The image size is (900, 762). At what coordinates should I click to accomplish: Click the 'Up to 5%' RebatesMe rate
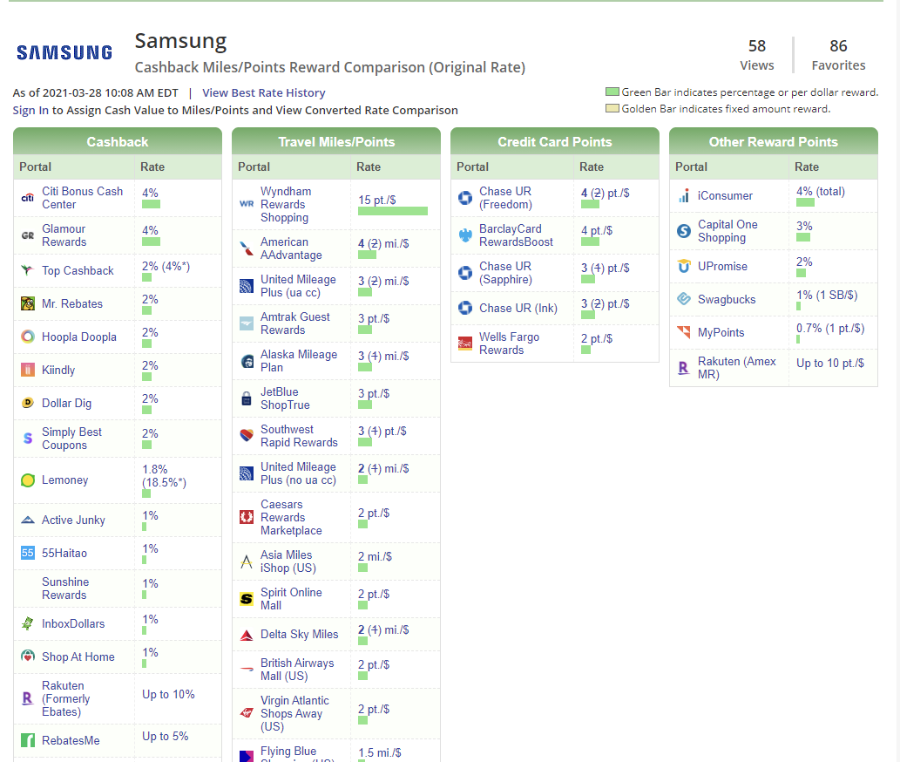click(165, 736)
